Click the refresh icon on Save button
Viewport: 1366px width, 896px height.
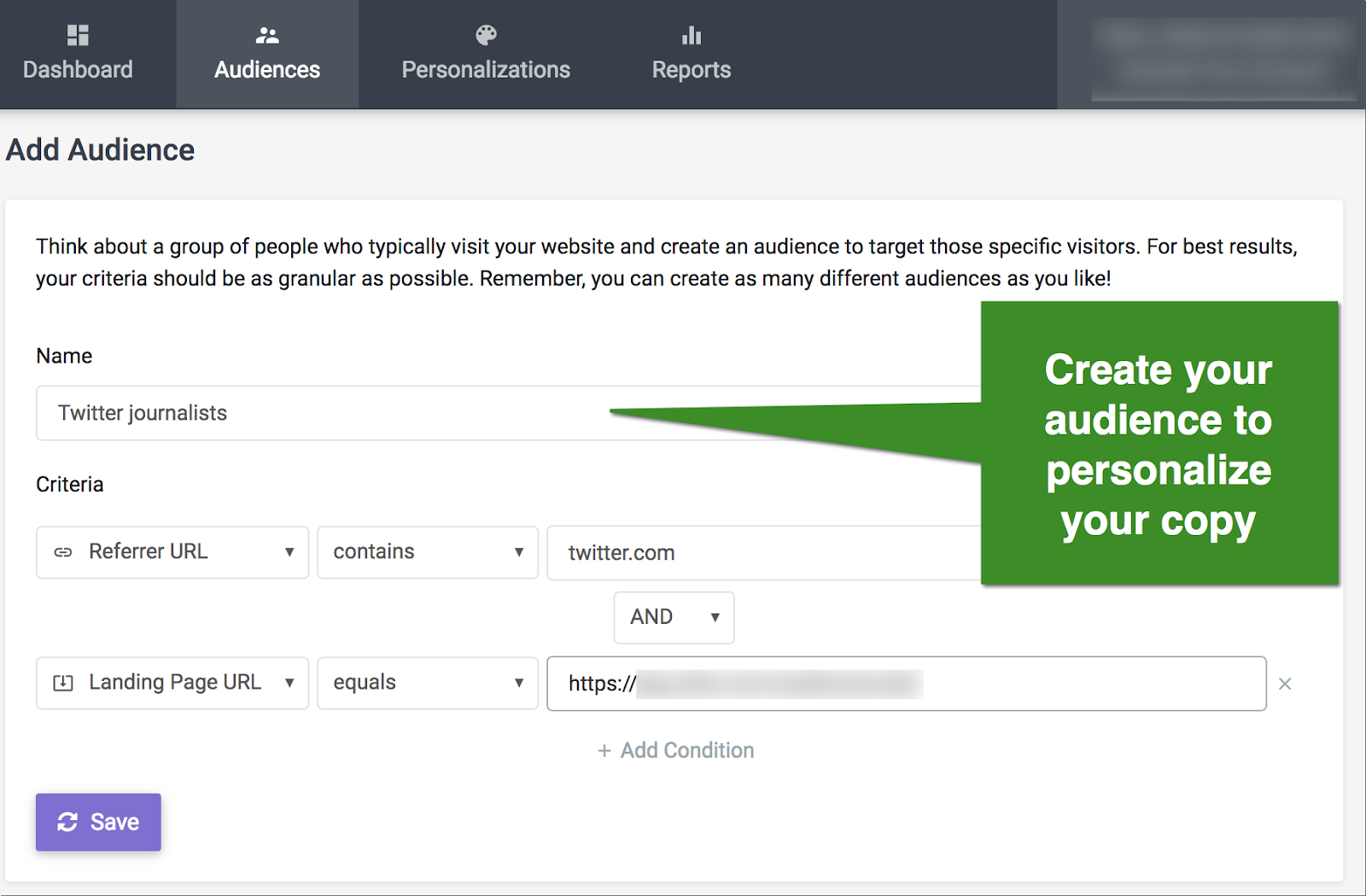67,822
